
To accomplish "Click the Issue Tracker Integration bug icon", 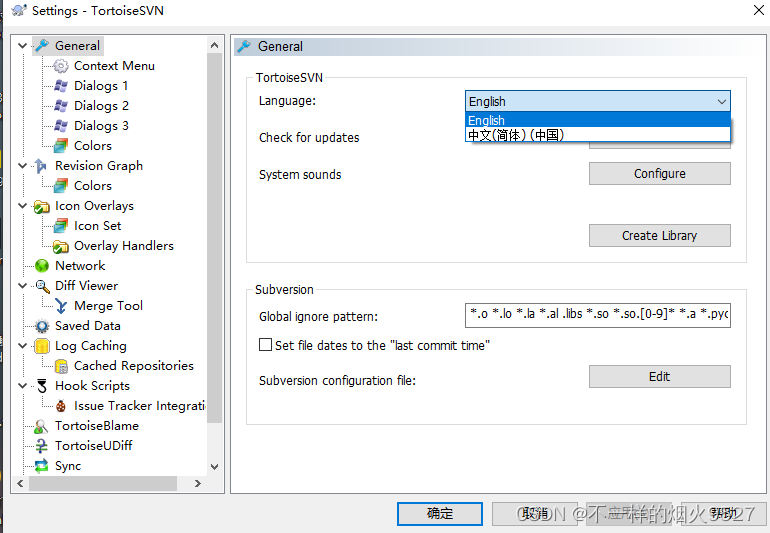I will coord(61,406).
